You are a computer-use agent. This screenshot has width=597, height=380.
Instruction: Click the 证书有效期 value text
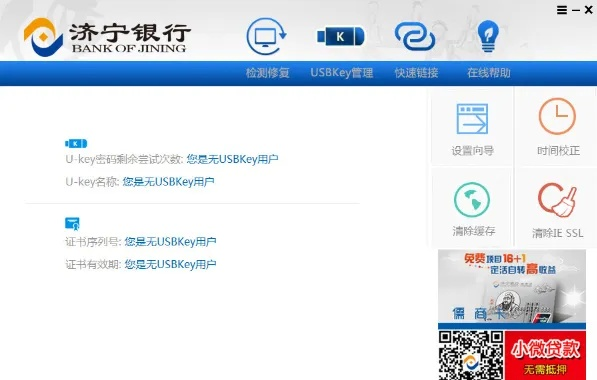pyautogui.click(x=170, y=264)
